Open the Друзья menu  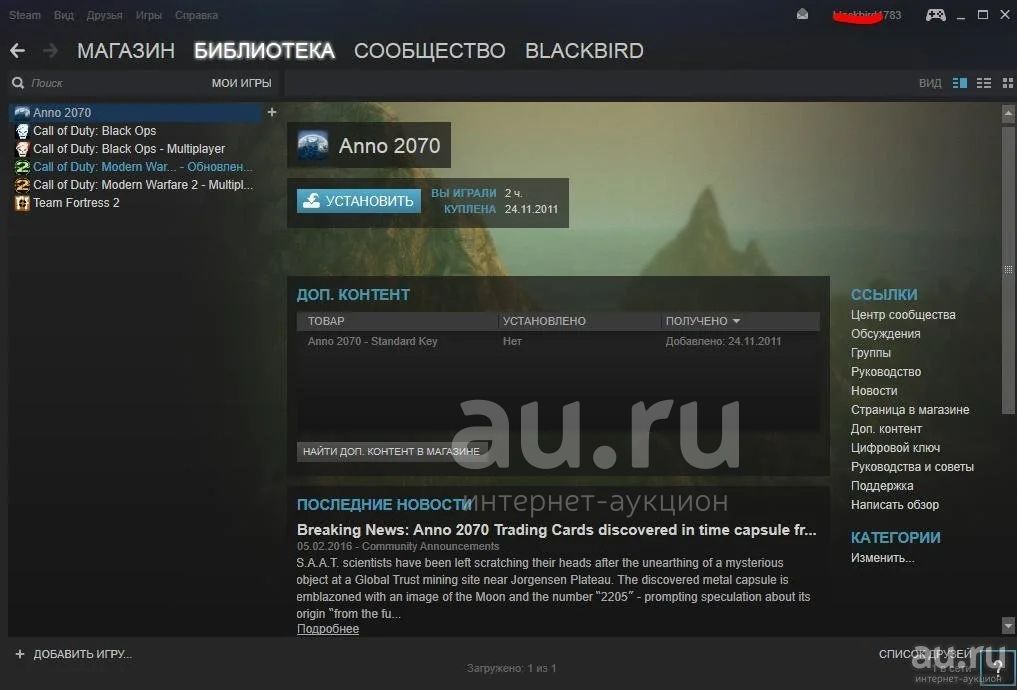pyautogui.click(x=104, y=15)
